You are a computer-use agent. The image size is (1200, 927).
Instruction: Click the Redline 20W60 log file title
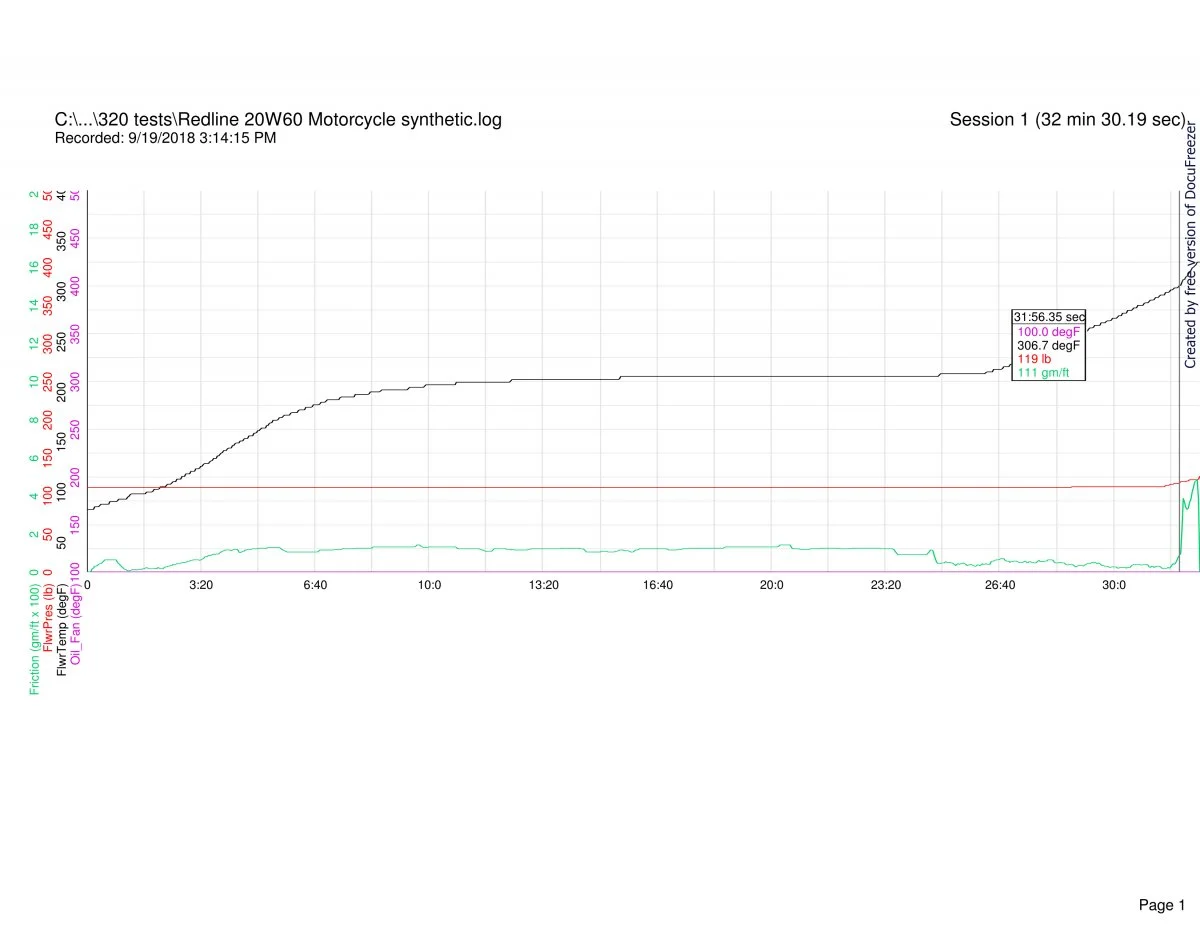278,120
